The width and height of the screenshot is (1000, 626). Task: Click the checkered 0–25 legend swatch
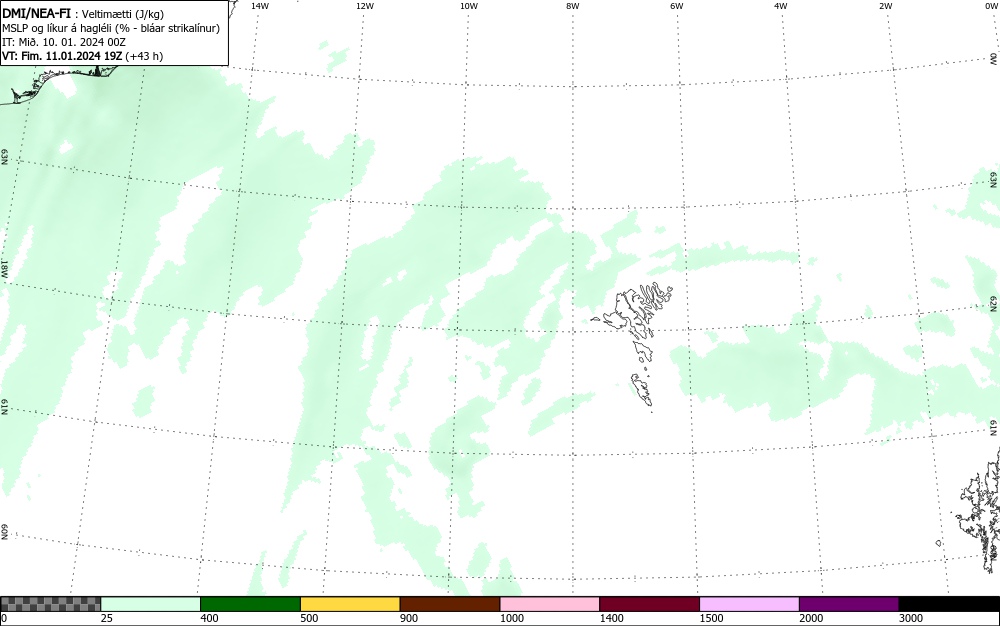point(51,604)
